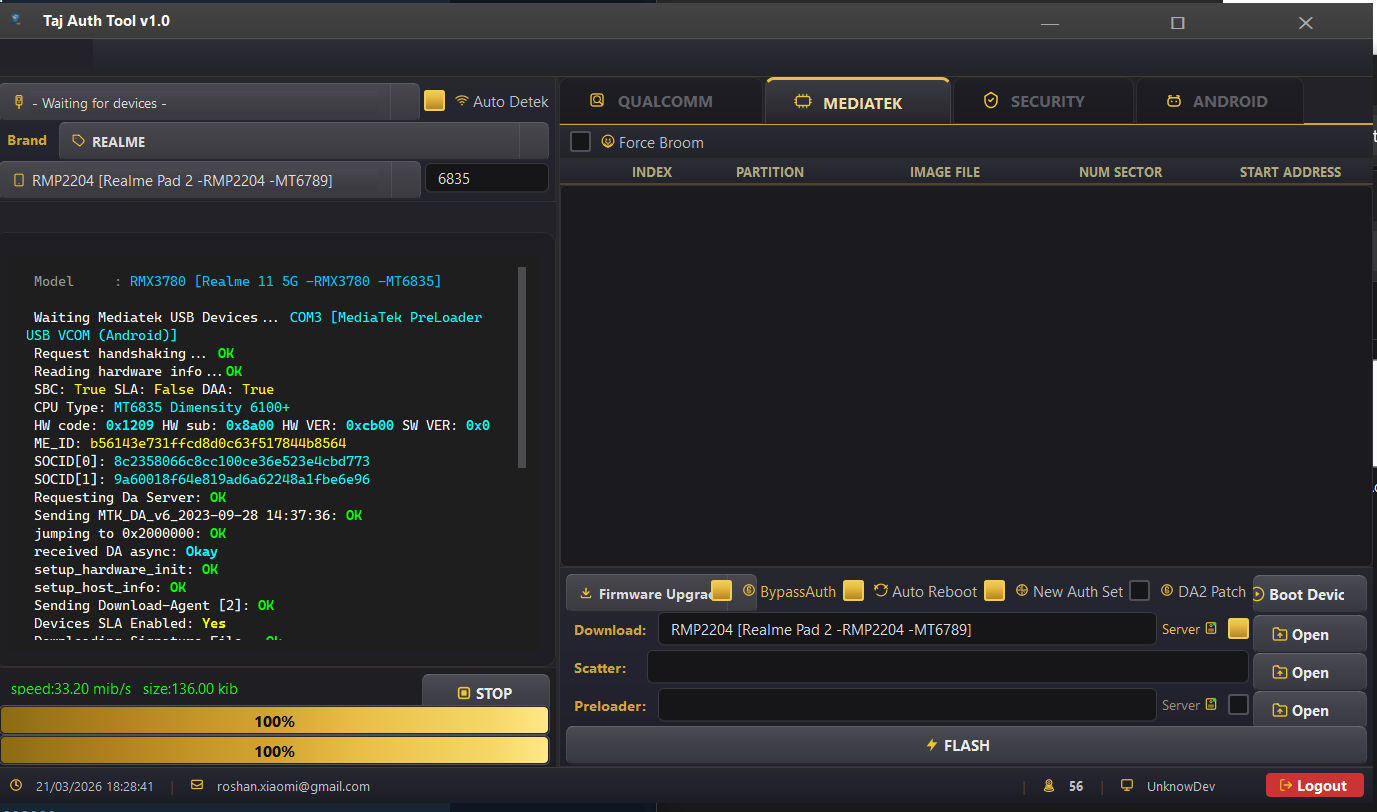Click the STOP button
This screenshot has width=1377, height=812.
pos(486,693)
